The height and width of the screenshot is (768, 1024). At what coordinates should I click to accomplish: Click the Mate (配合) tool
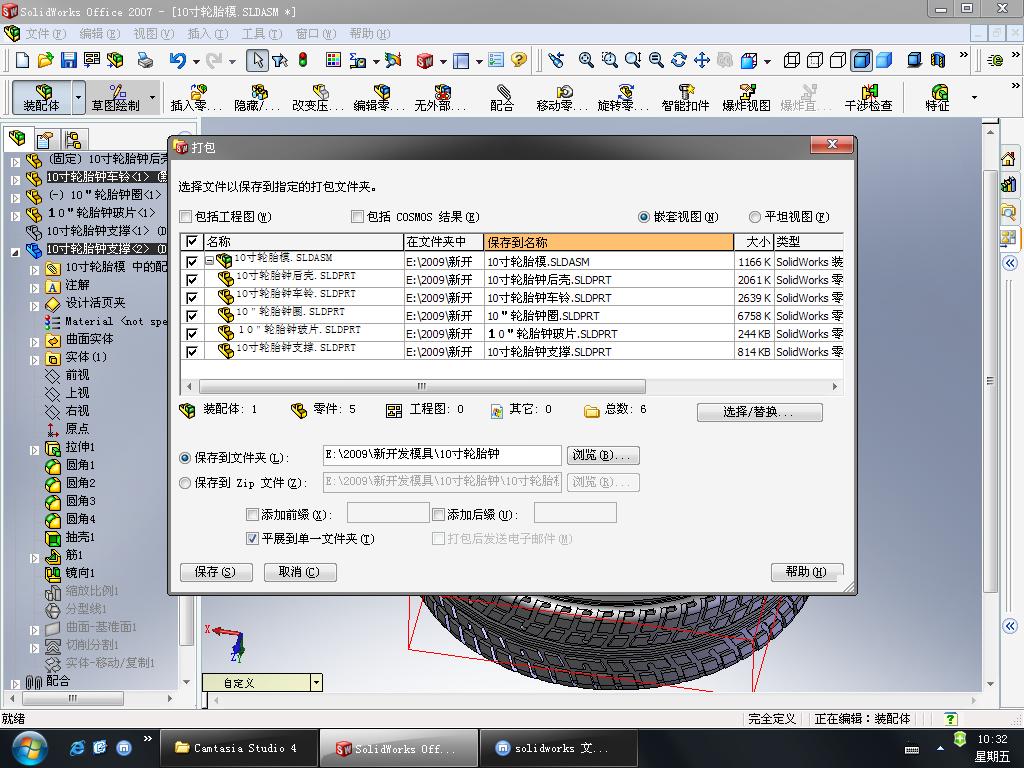502,97
